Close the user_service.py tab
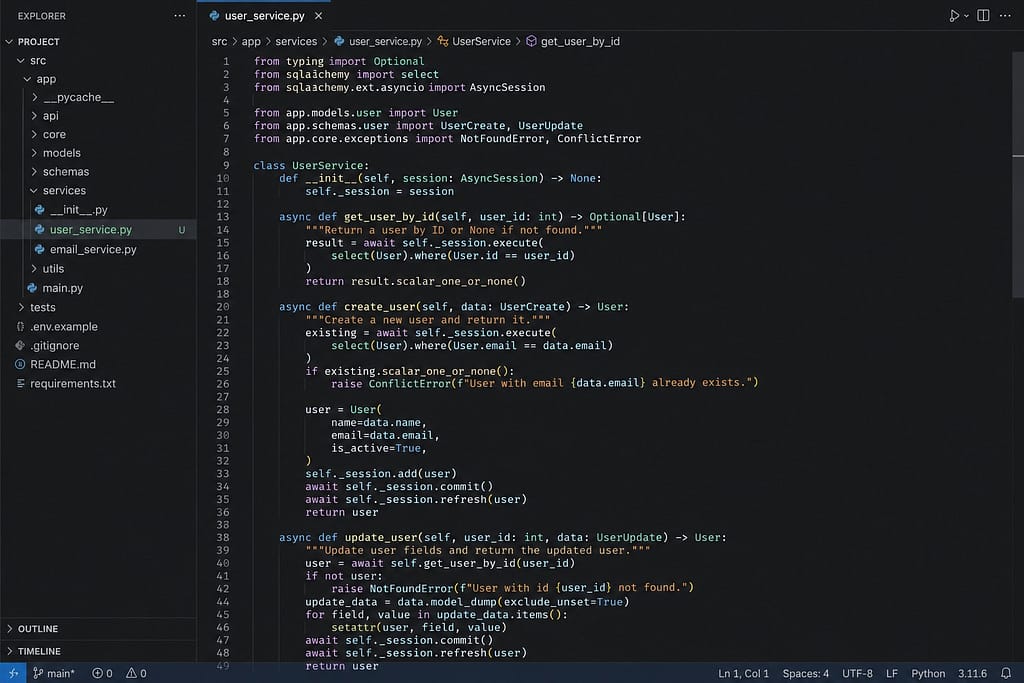This screenshot has width=1024, height=683. (318, 16)
